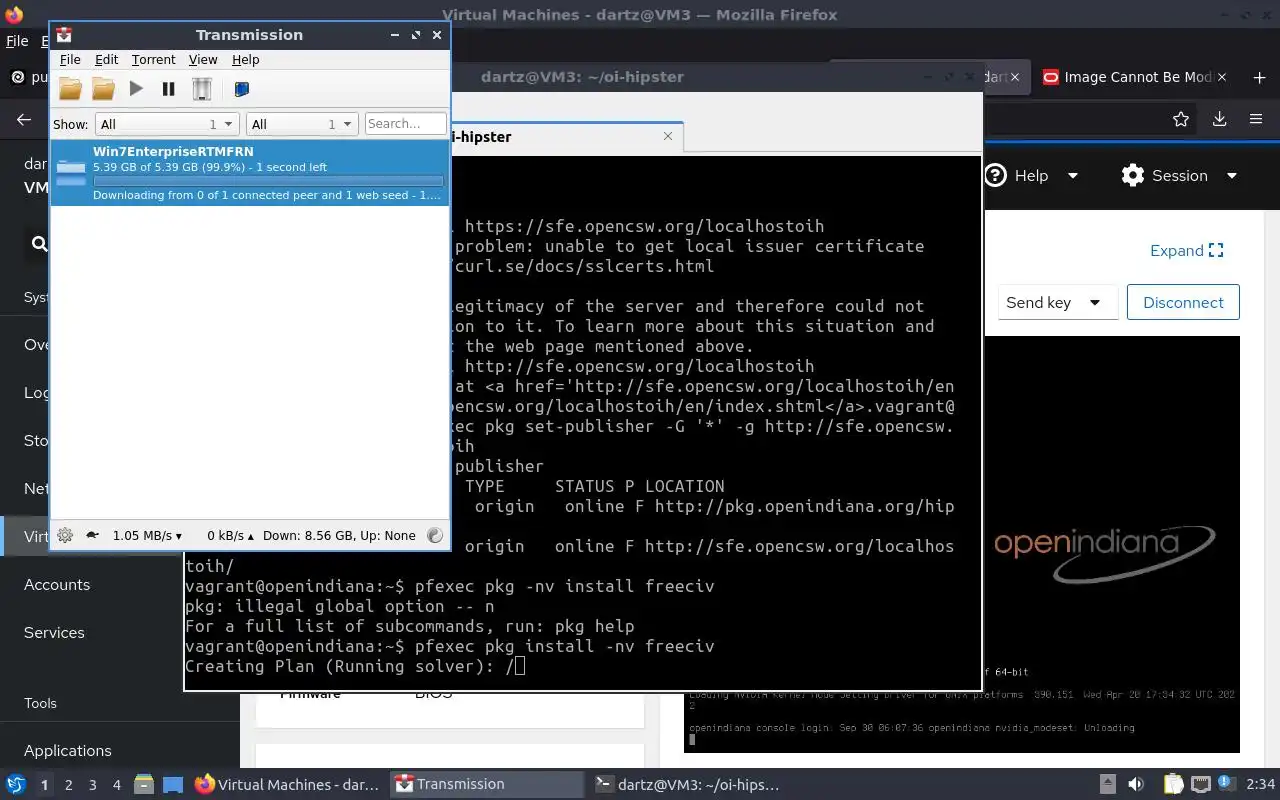
Task: Bookmark this page with star icon
Action: (1181, 120)
